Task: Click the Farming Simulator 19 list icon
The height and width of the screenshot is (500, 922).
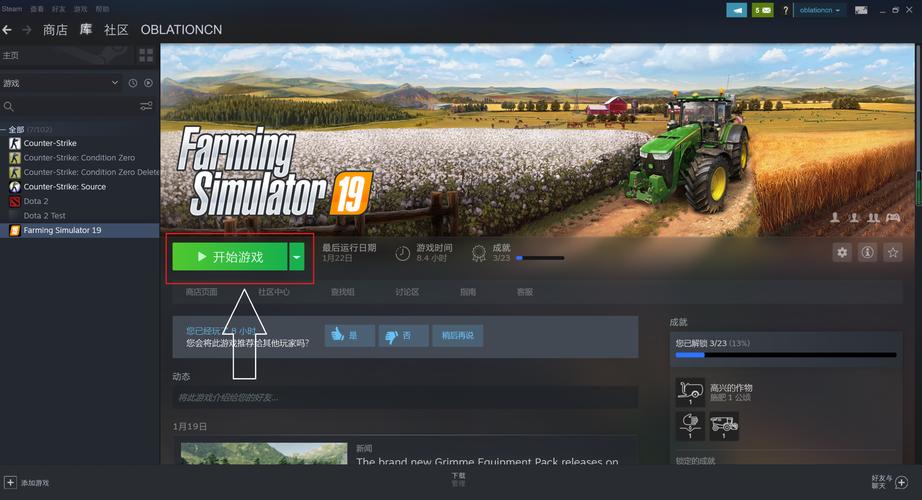Action: 15,230
